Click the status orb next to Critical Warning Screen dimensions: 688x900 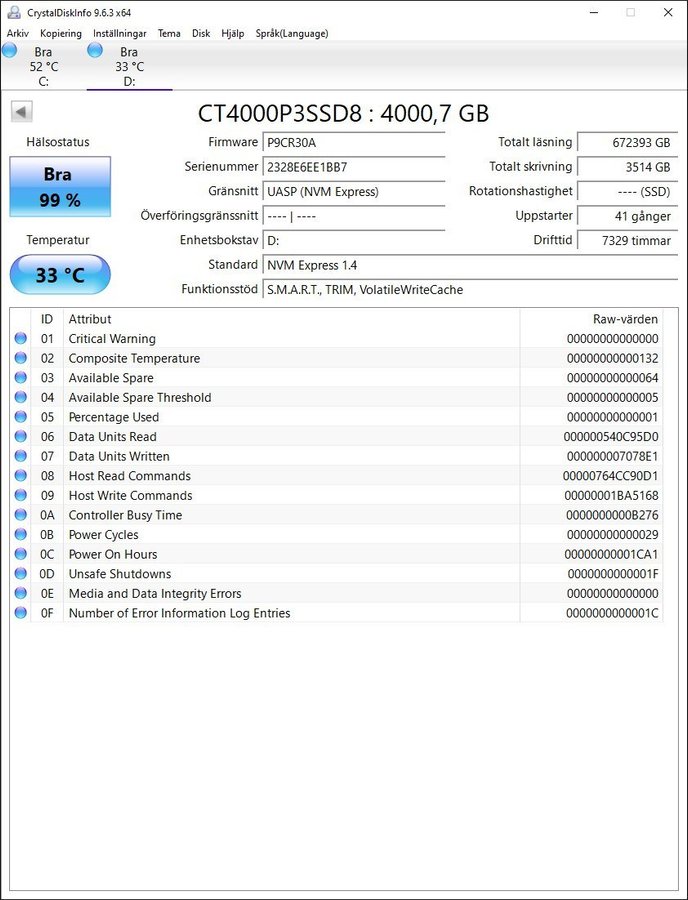tap(21, 339)
